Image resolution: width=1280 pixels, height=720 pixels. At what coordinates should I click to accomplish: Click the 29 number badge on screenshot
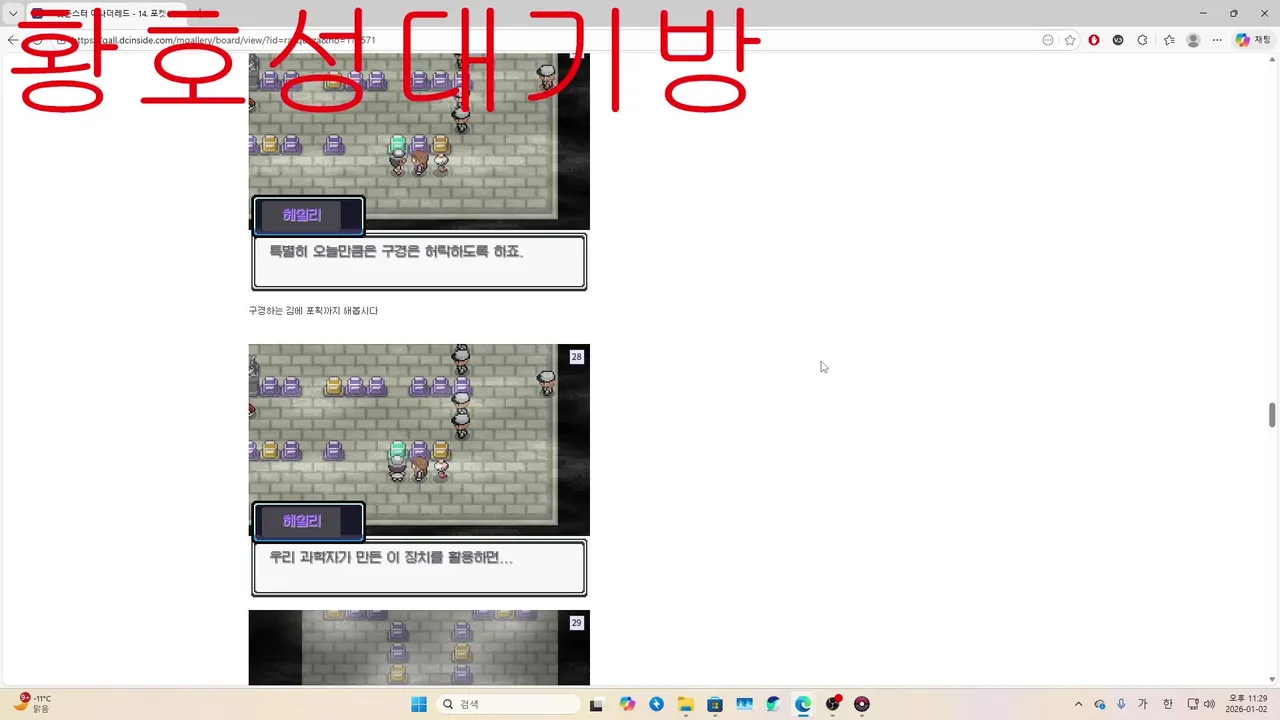pos(576,623)
